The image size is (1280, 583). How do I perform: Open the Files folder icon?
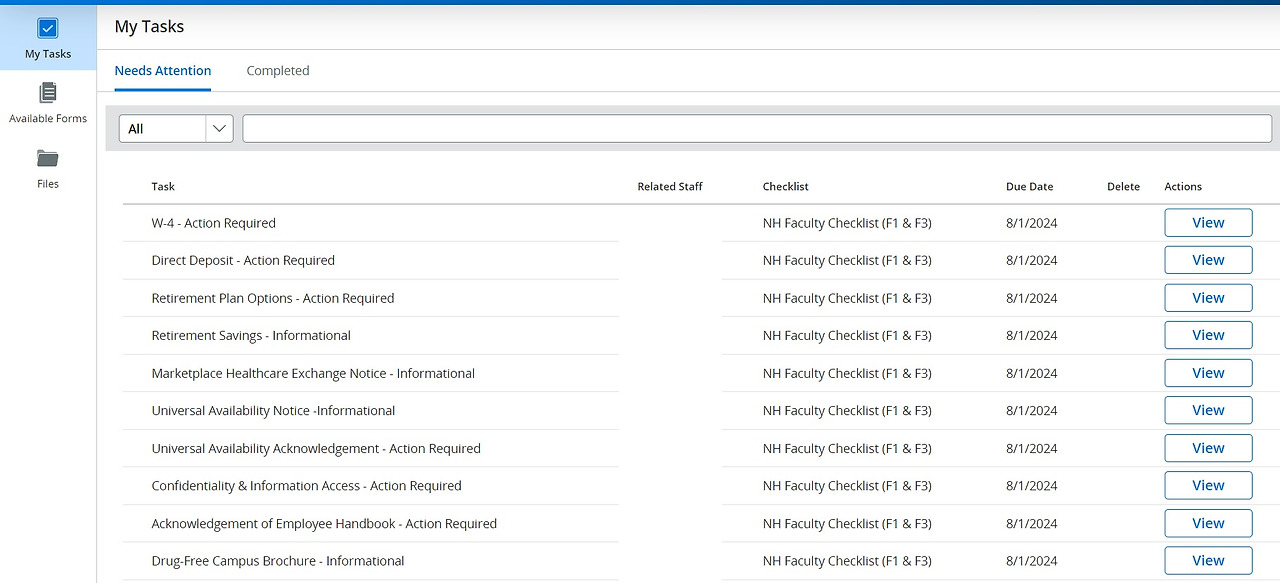tap(47, 158)
